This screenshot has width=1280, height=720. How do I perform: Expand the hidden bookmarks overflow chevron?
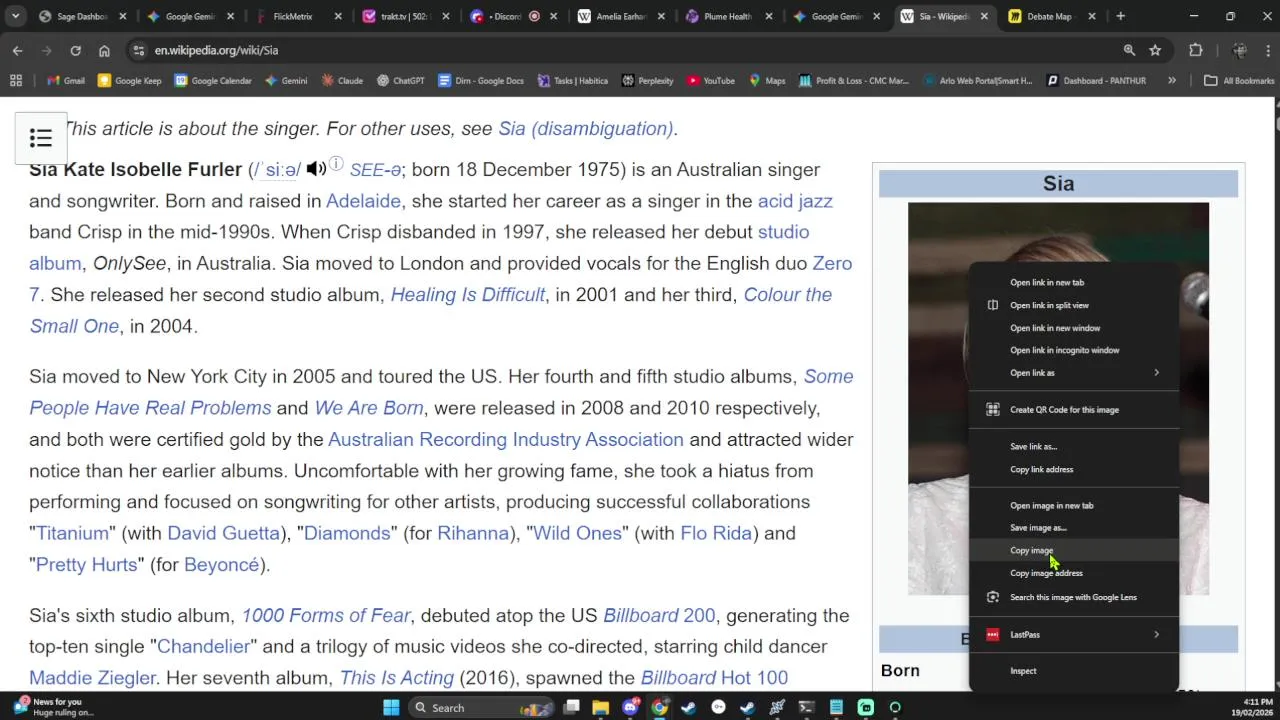coord(1172,81)
